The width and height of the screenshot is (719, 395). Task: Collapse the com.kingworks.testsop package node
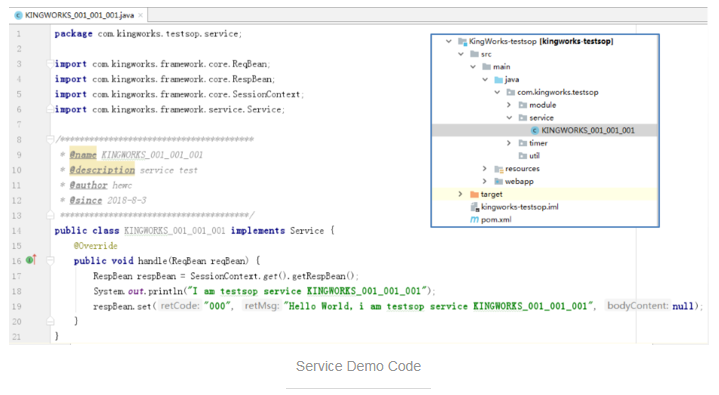[x=497, y=92]
